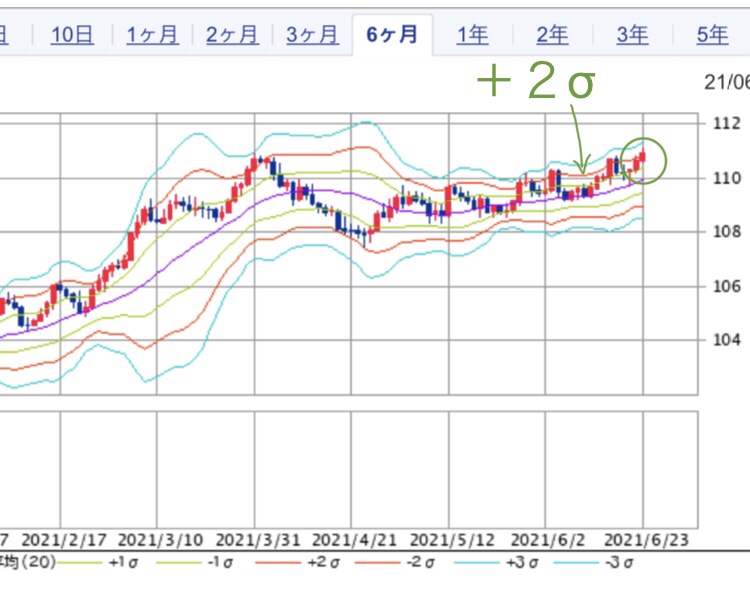This screenshot has width=750, height=593.
Task: Choose the 3ヶ月 time range tab
Action: point(312,35)
